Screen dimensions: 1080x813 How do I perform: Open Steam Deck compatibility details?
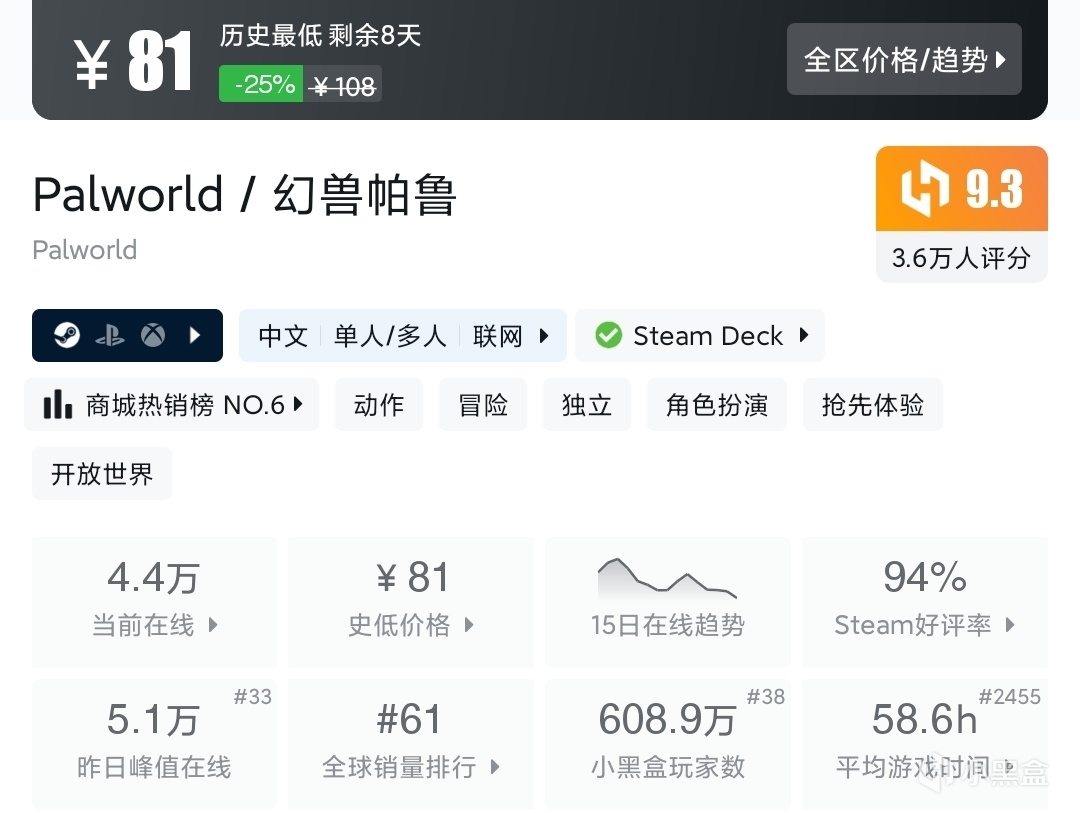point(700,336)
